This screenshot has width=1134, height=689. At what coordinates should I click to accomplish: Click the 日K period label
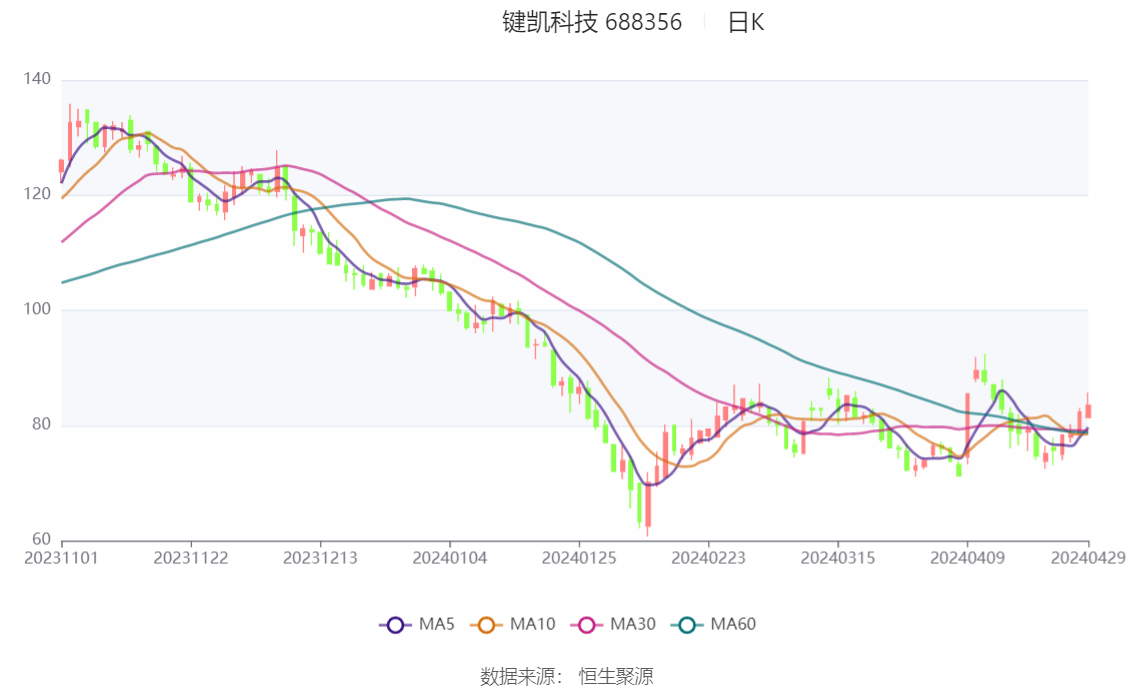[x=746, y=22]
